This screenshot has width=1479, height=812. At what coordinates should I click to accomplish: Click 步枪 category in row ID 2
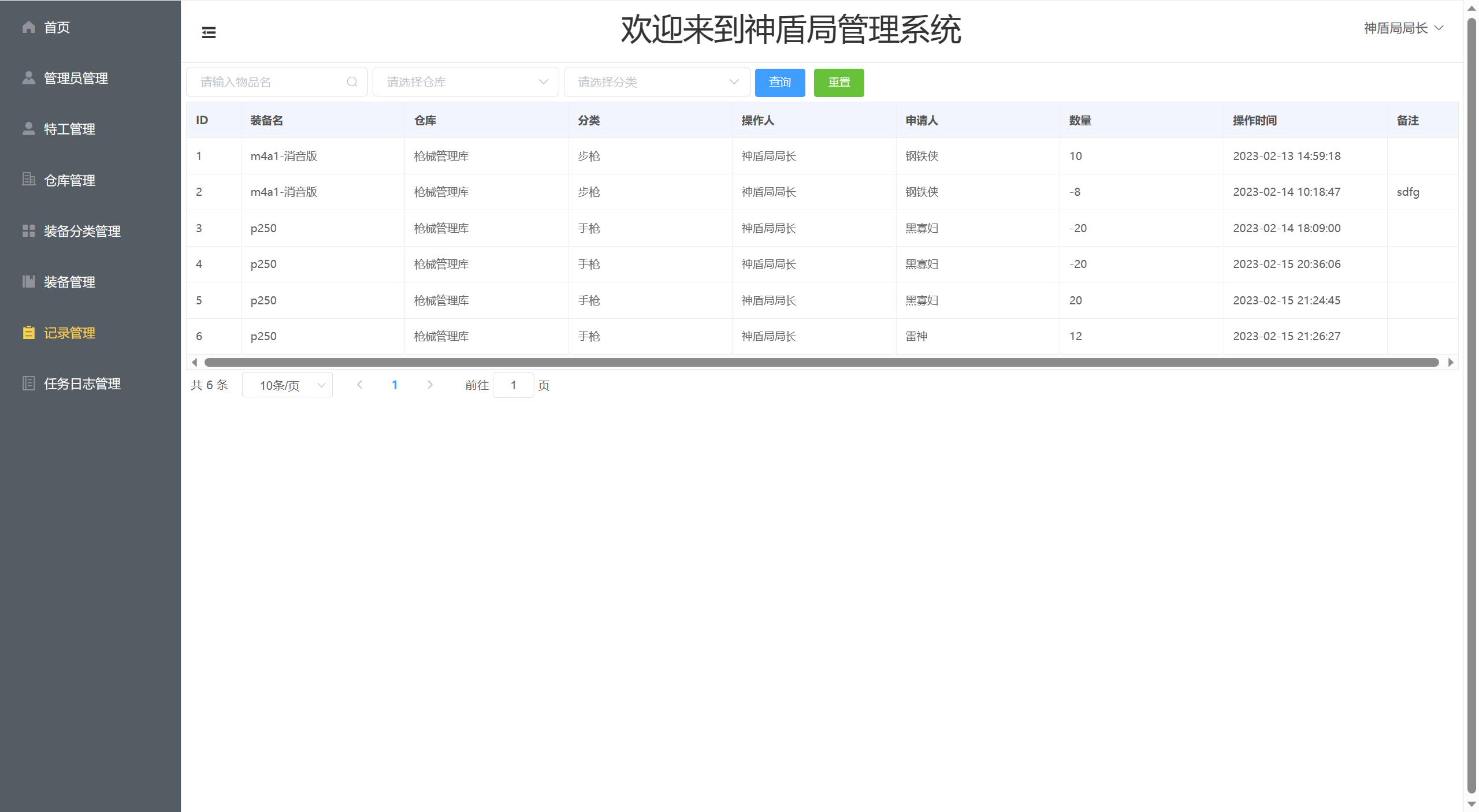[x=589, y=192]
